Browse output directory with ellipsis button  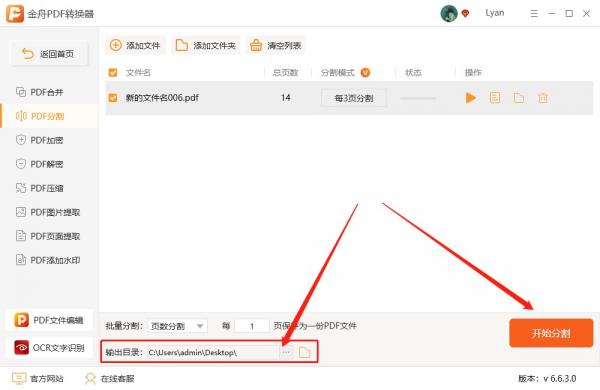pyautogui.click(x=286, y=352)
